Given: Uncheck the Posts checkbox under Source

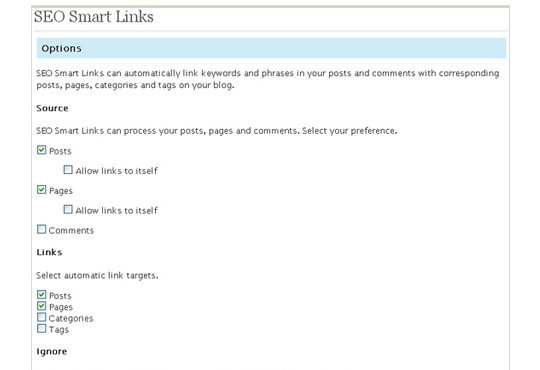Looking at the screenshot, I should pos(41,150).
